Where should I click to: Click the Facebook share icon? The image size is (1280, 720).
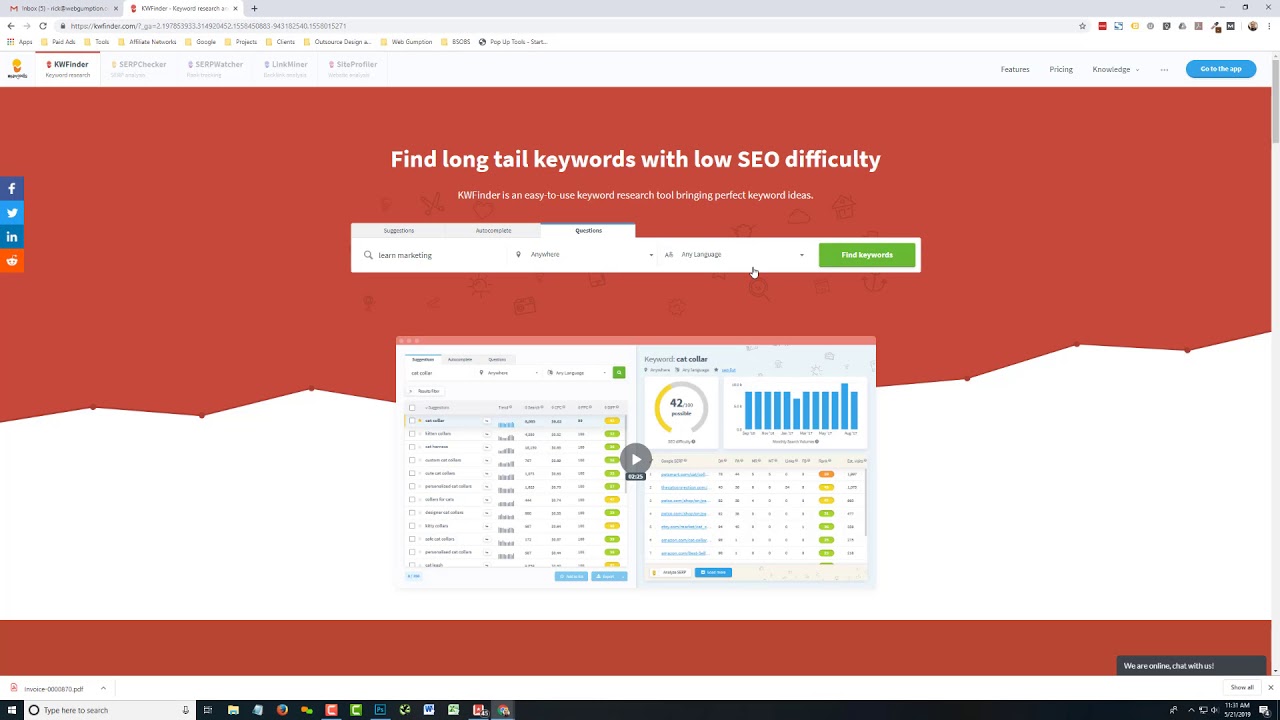pos(12,188)
